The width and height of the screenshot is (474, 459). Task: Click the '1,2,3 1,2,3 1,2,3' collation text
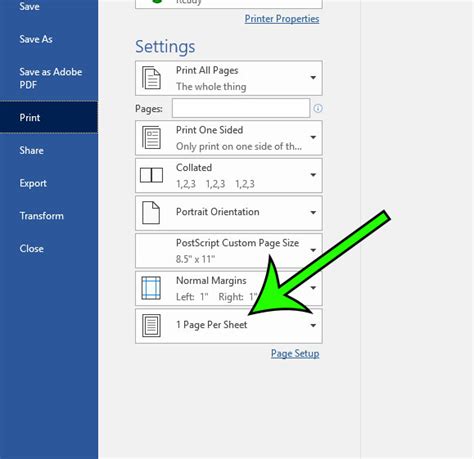click(215, 184)
